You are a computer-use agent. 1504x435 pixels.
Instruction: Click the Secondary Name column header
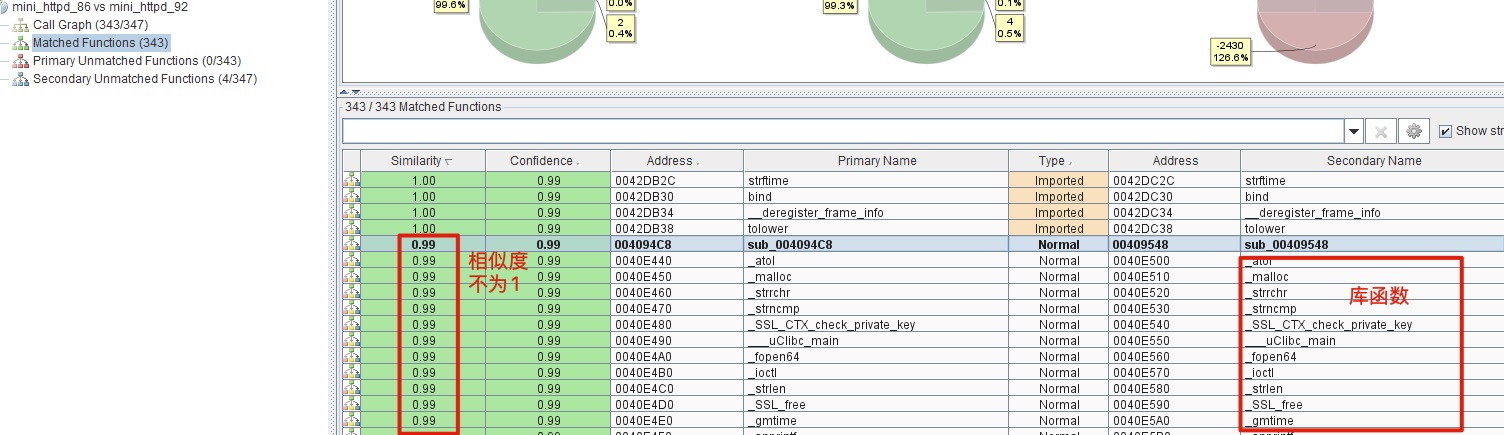[1373, 161]
